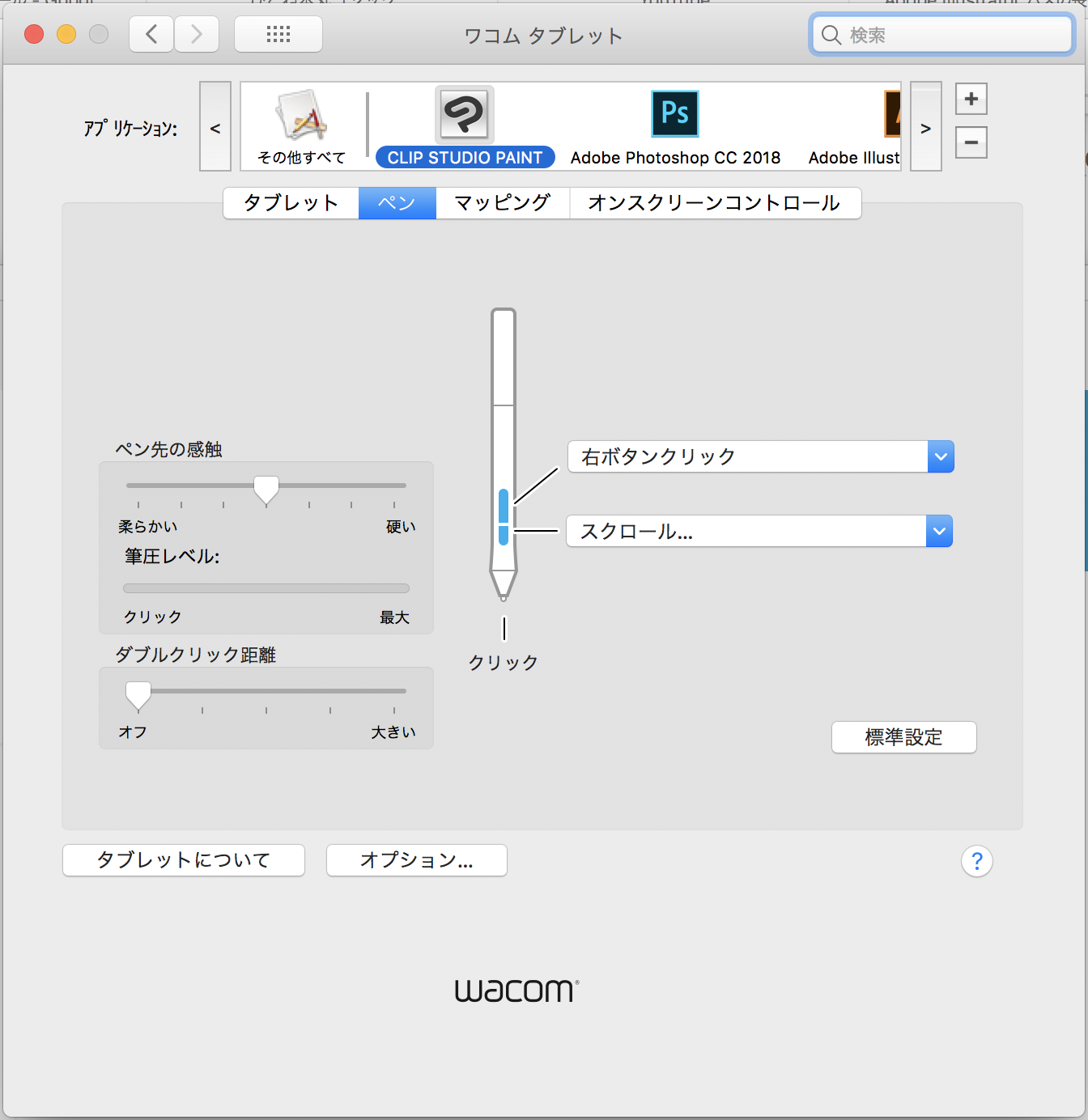Go back in System Preferences
The height and width of the screenshot is (1120, 1088).
click(151, 35)
